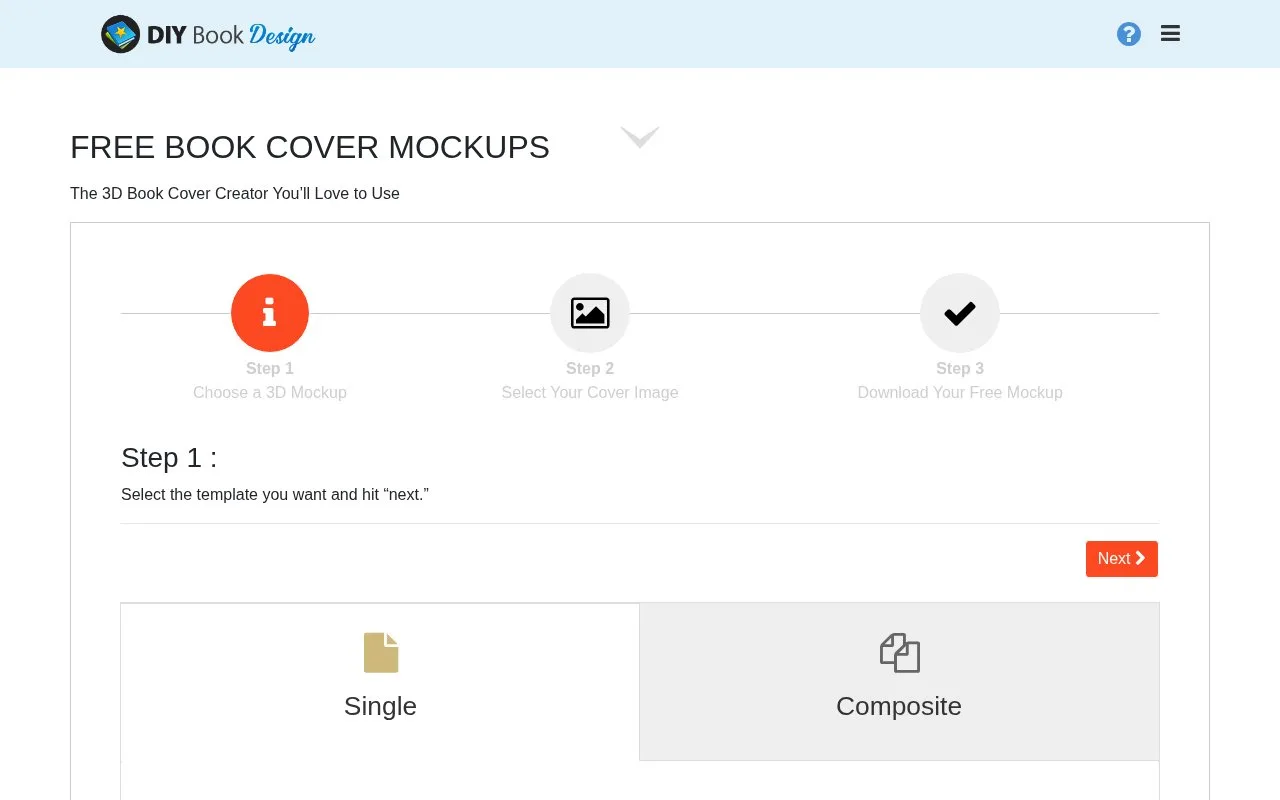Click the '3D Book Cover Creator' tagline text
The height and width of the screenshot is (800, 1280).
click(x=235, y=193)
